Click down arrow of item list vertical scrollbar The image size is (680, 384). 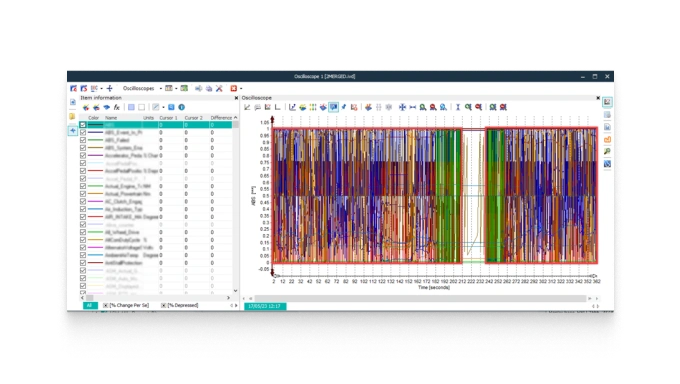(x=235, y=291)
